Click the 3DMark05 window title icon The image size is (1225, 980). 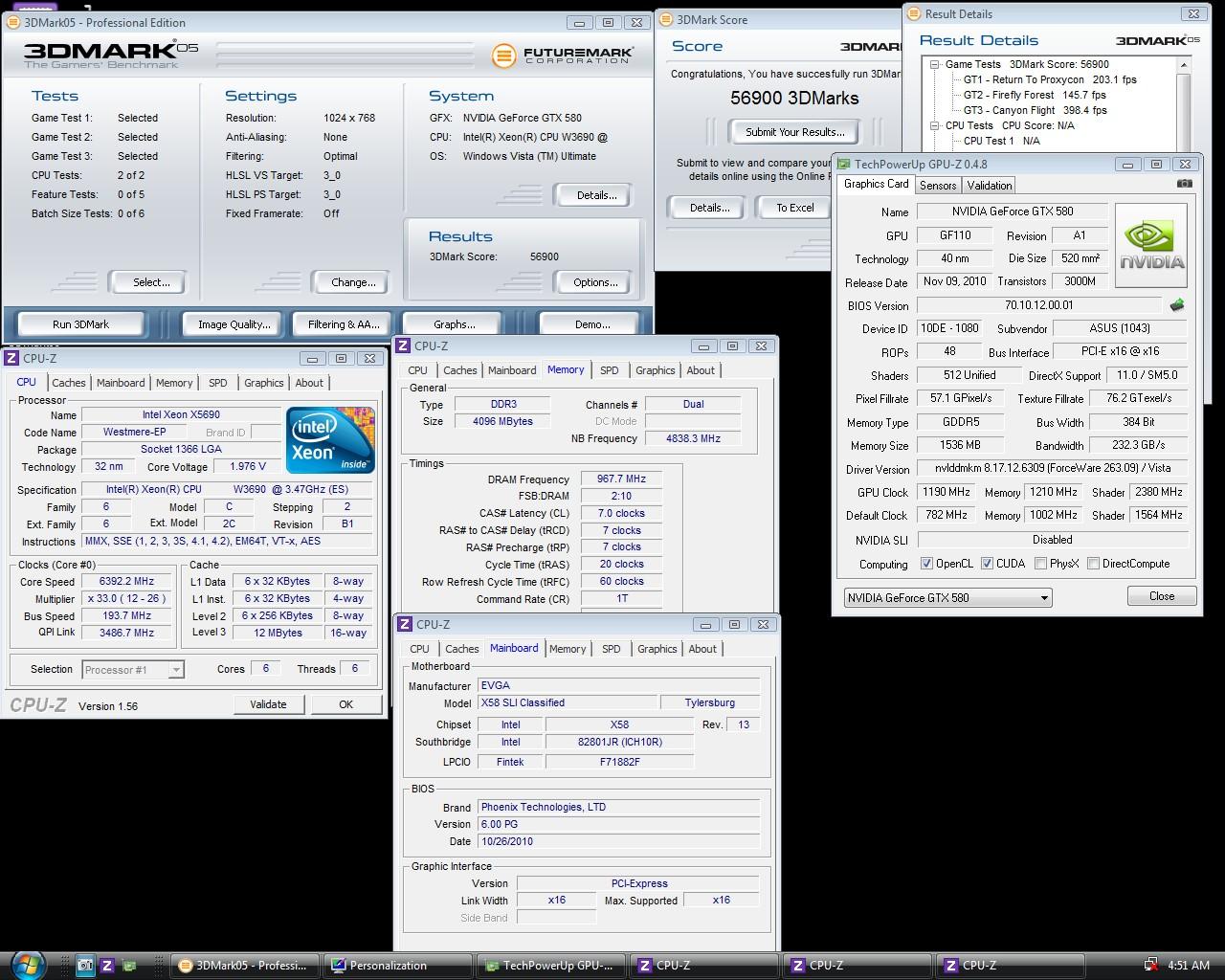[12, 23]
